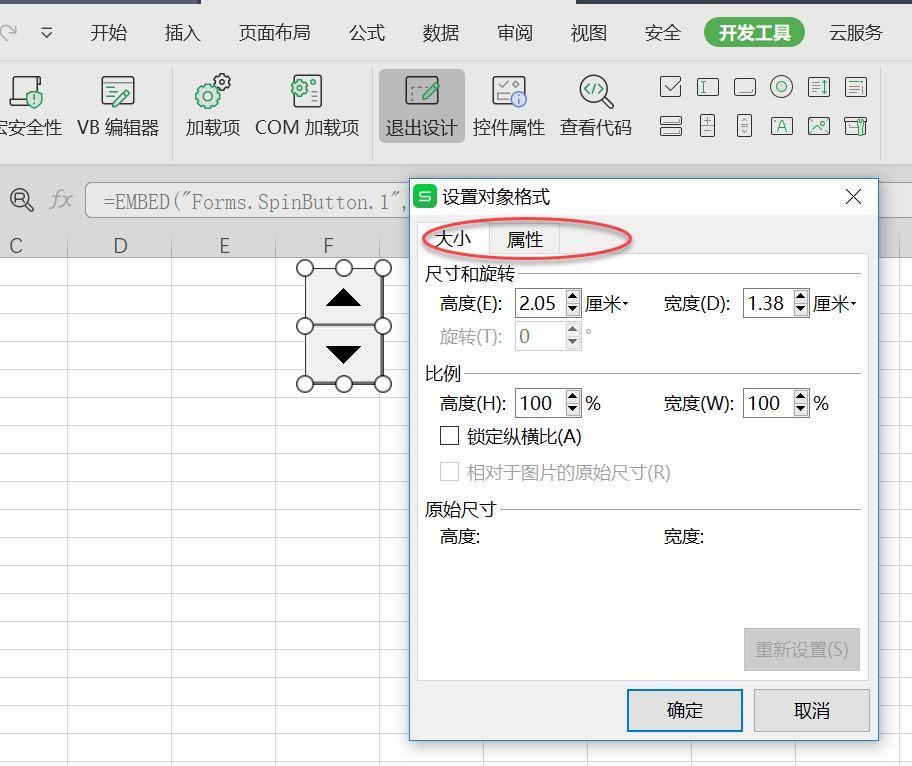Switch to the 属性 tab
The height and width of the screenshot is (766, 912).
point(525,239)
